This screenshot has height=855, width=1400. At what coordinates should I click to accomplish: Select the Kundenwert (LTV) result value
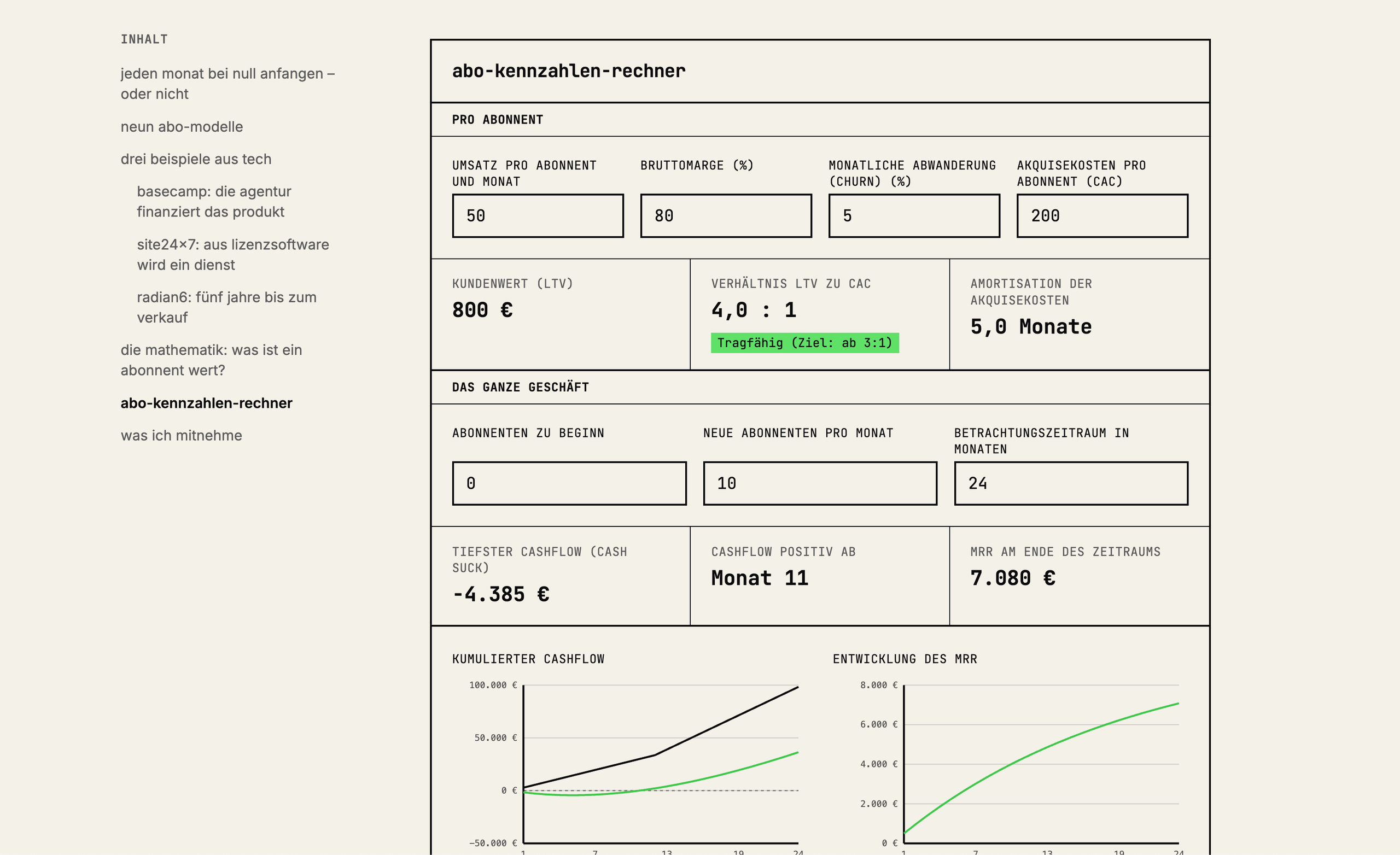pyautogui.click(x=482, y=310)
